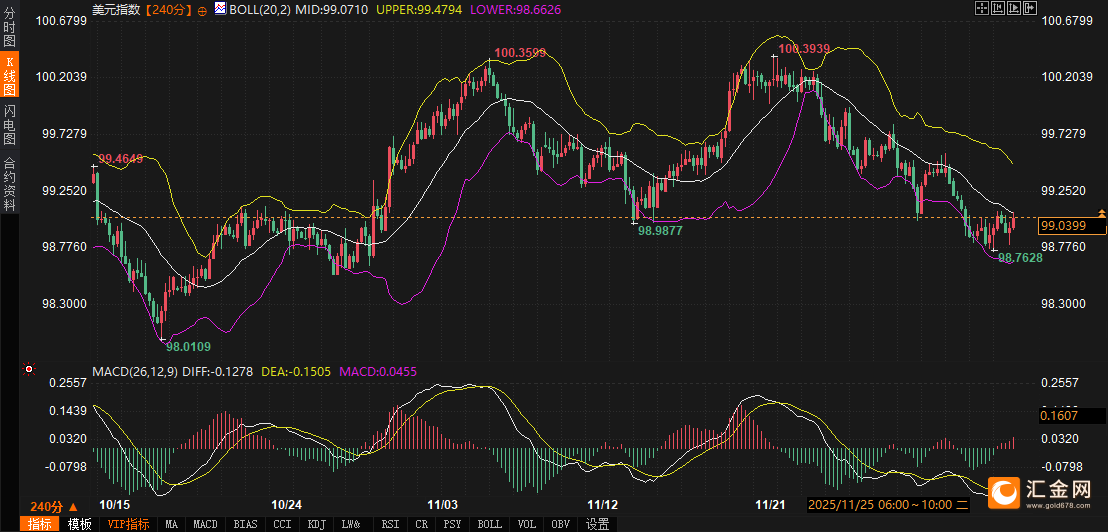Image resolution: width=1108 pixels, height=532 pixels.
Task: Open the 设置 settings button
Action: click(597, 524)
